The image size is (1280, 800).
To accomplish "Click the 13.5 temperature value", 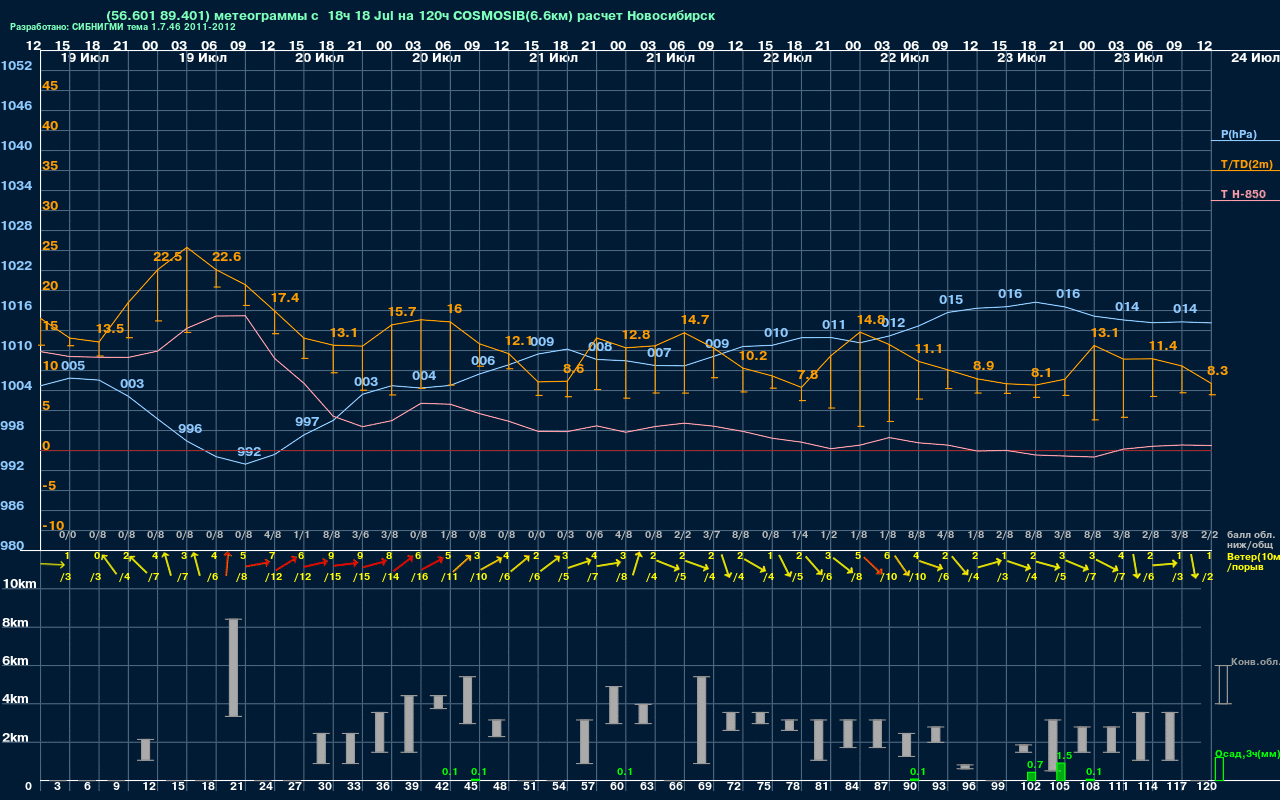I will [x=110, y=329].
